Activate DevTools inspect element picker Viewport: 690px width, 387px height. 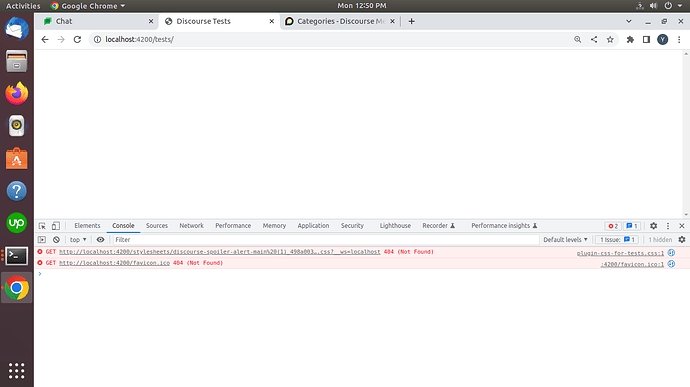(42, 226)
